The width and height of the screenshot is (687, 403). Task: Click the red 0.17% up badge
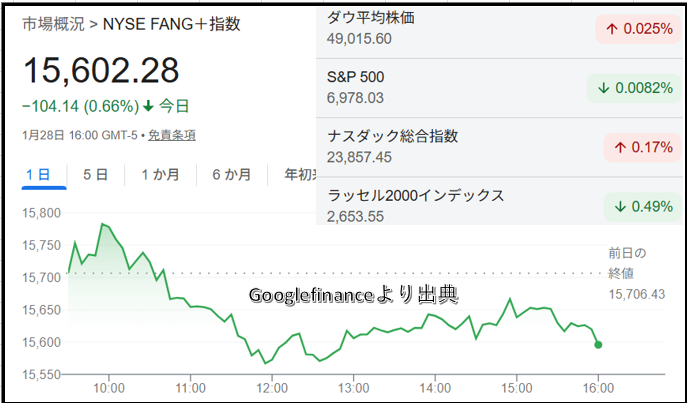(641, 148)
